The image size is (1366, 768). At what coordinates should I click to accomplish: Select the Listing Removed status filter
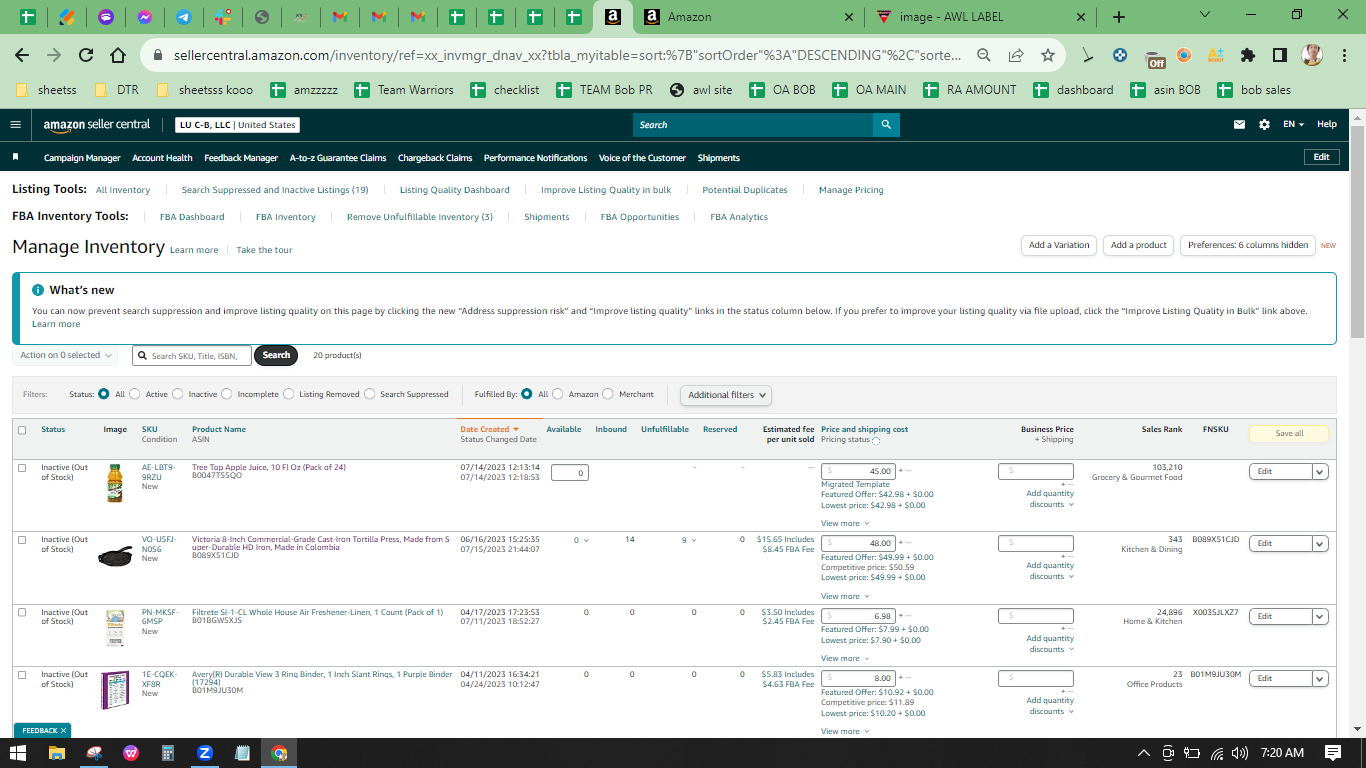pos(289,394)
